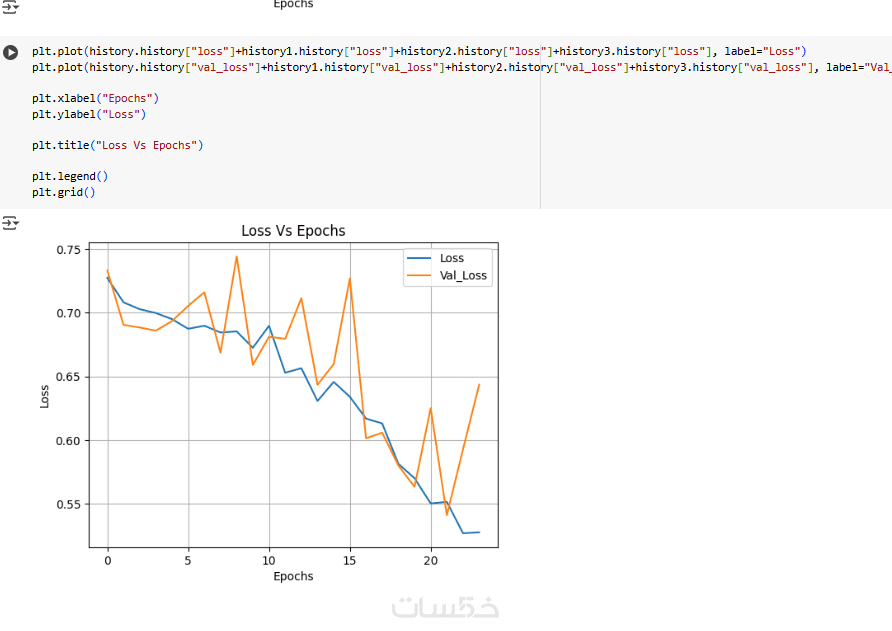
Task: Click the khamsat watermark logo below chart
Action: (445, 606)
